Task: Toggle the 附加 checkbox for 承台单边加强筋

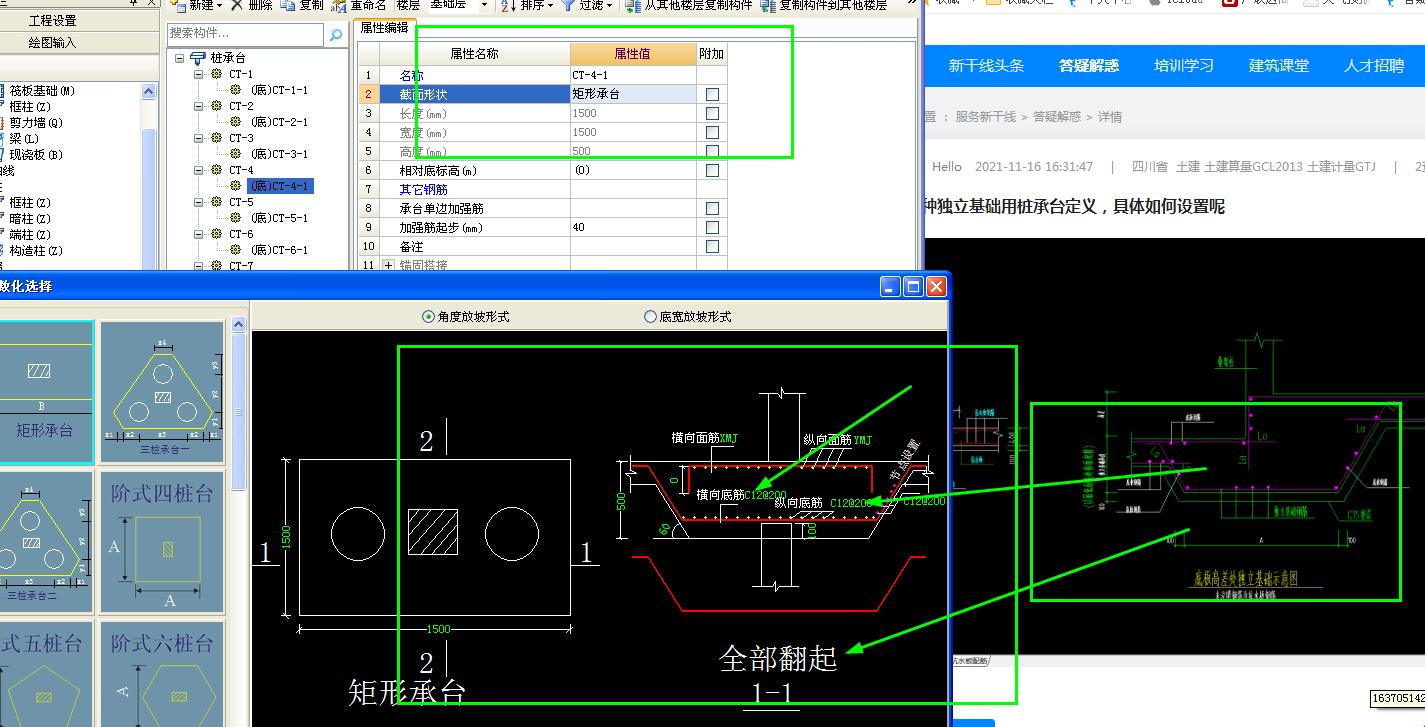Action: (712, 208)
